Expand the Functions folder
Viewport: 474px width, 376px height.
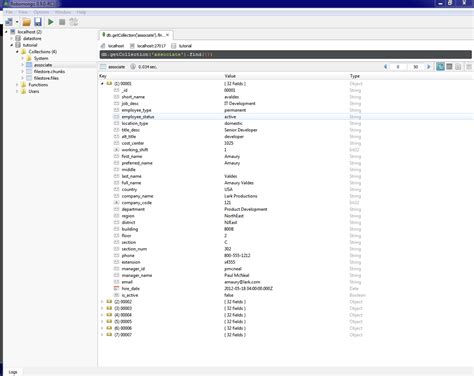17,85
